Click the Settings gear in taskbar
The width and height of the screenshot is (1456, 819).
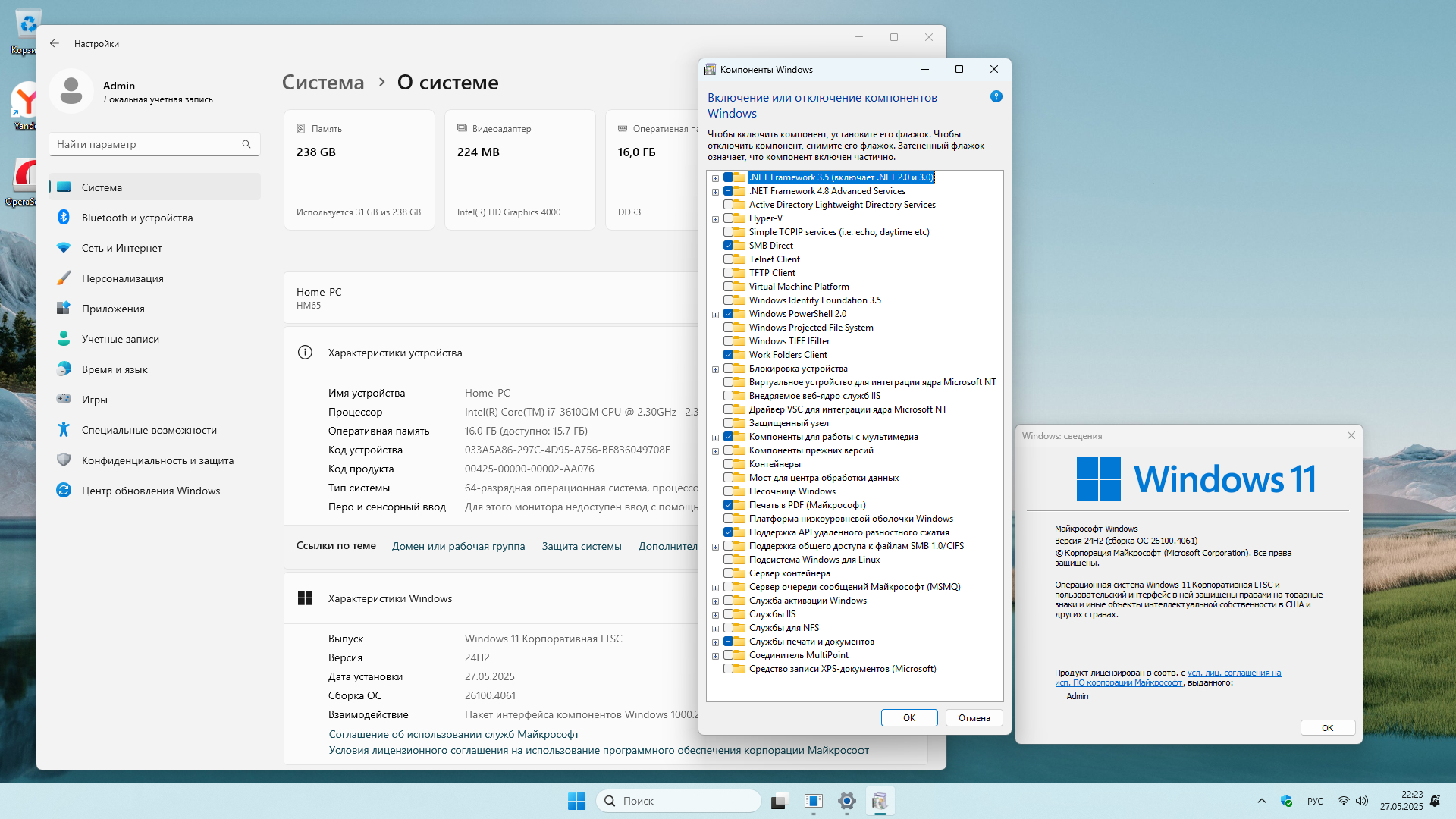846,801
